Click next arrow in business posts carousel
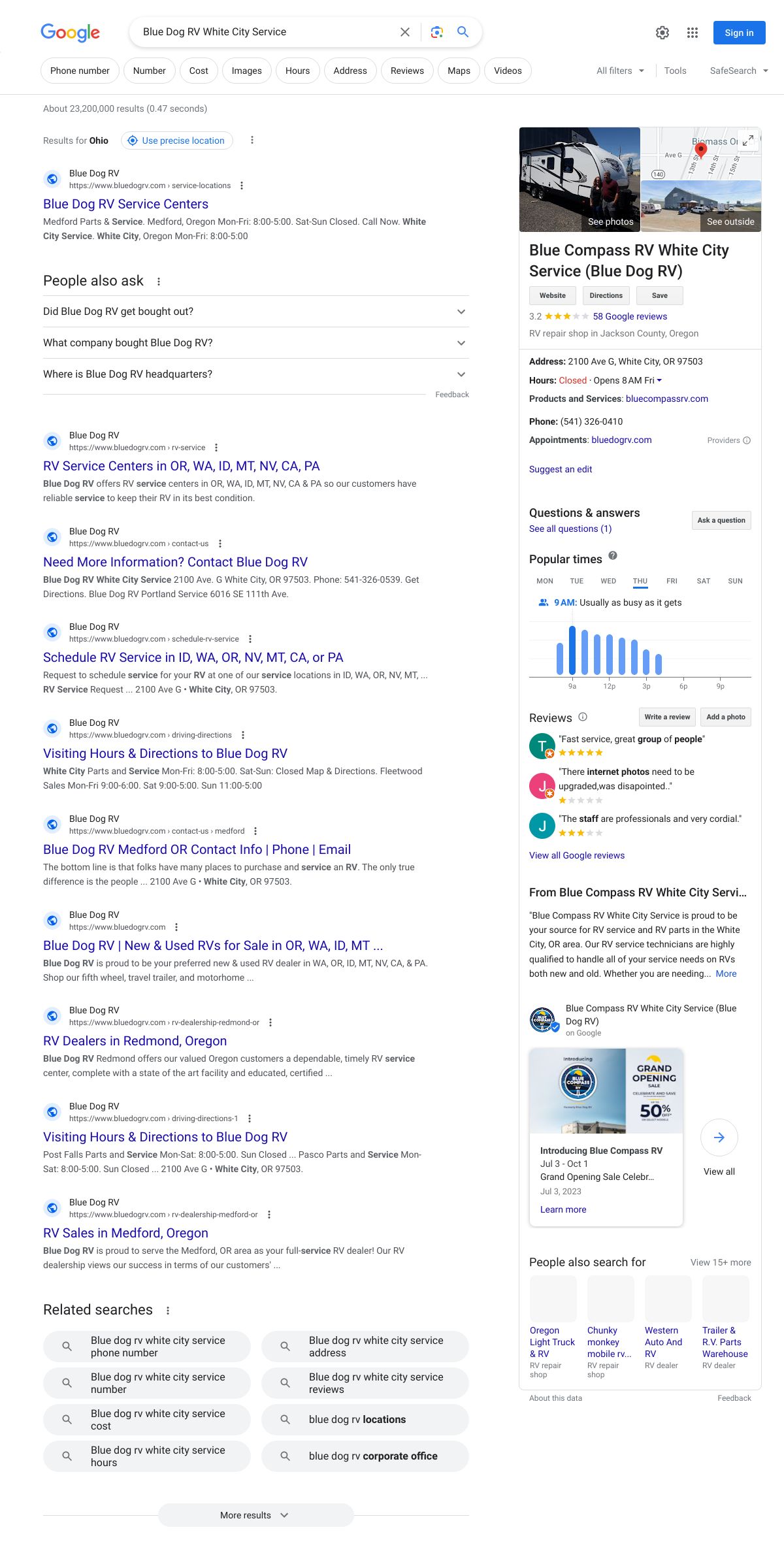This screenshot has height=1553, width=784. click(719, 1137)
